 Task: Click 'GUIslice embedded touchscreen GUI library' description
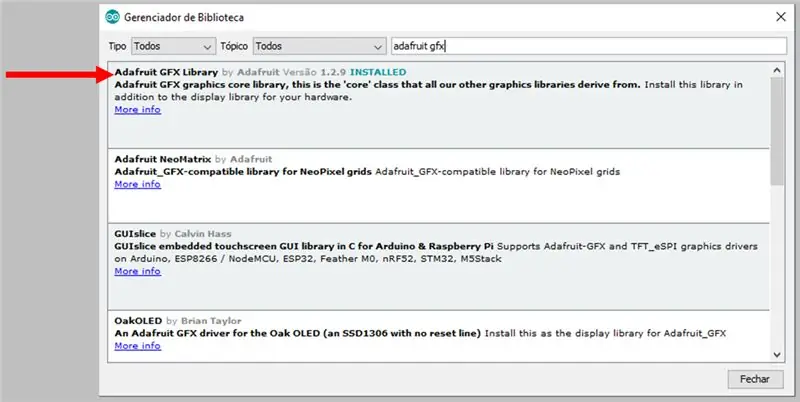tap(304, 246)
